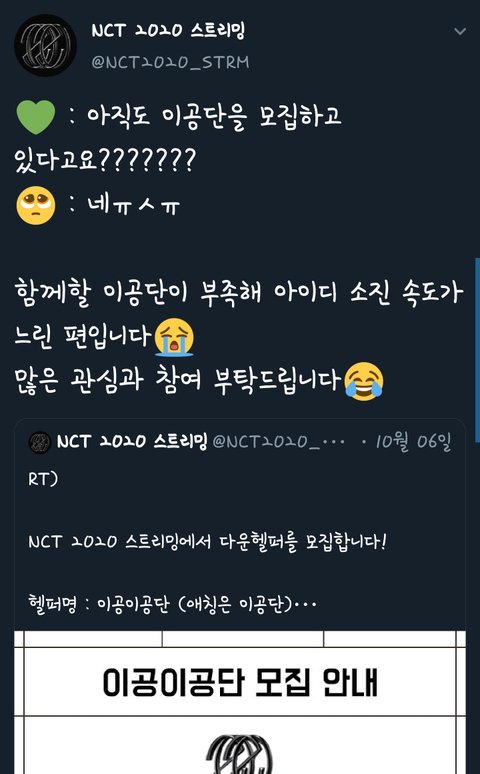Select the quoted tweet RT) line
The width and height of the screenshot is (480, 774).
click(x=42, y=480)
